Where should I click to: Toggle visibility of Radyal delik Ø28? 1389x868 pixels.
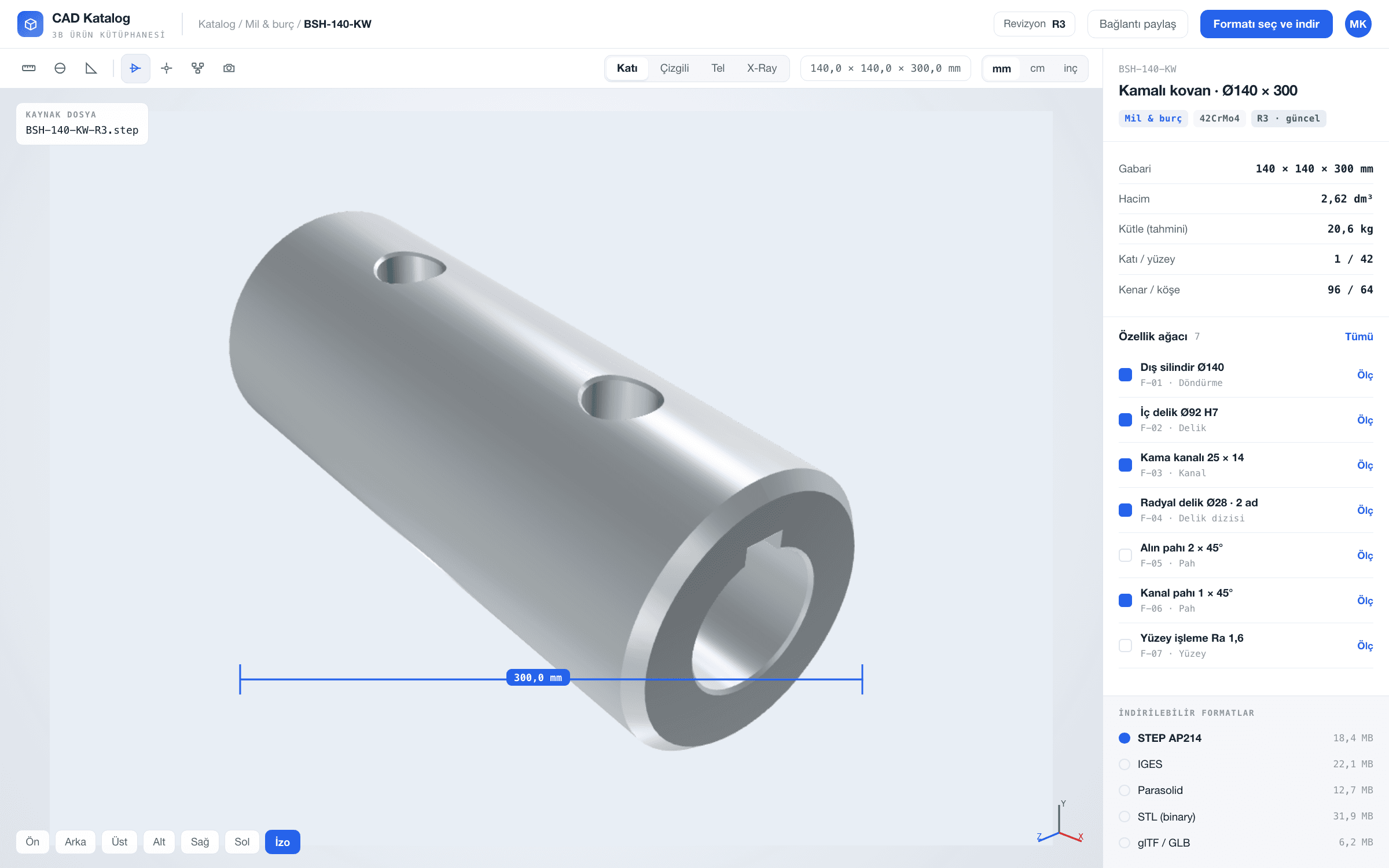click(1125, 510)
